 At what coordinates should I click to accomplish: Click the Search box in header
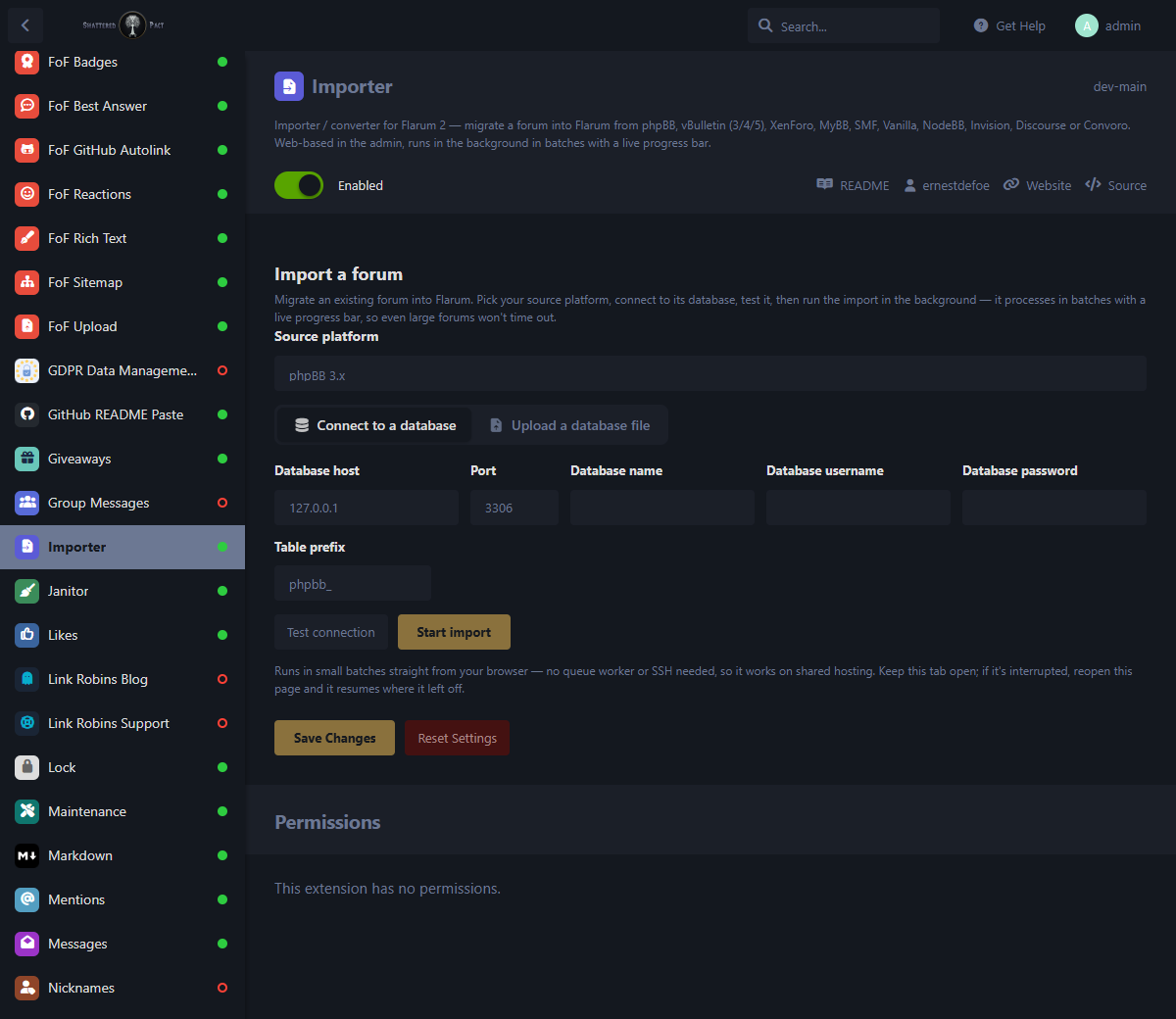point(844,25)
